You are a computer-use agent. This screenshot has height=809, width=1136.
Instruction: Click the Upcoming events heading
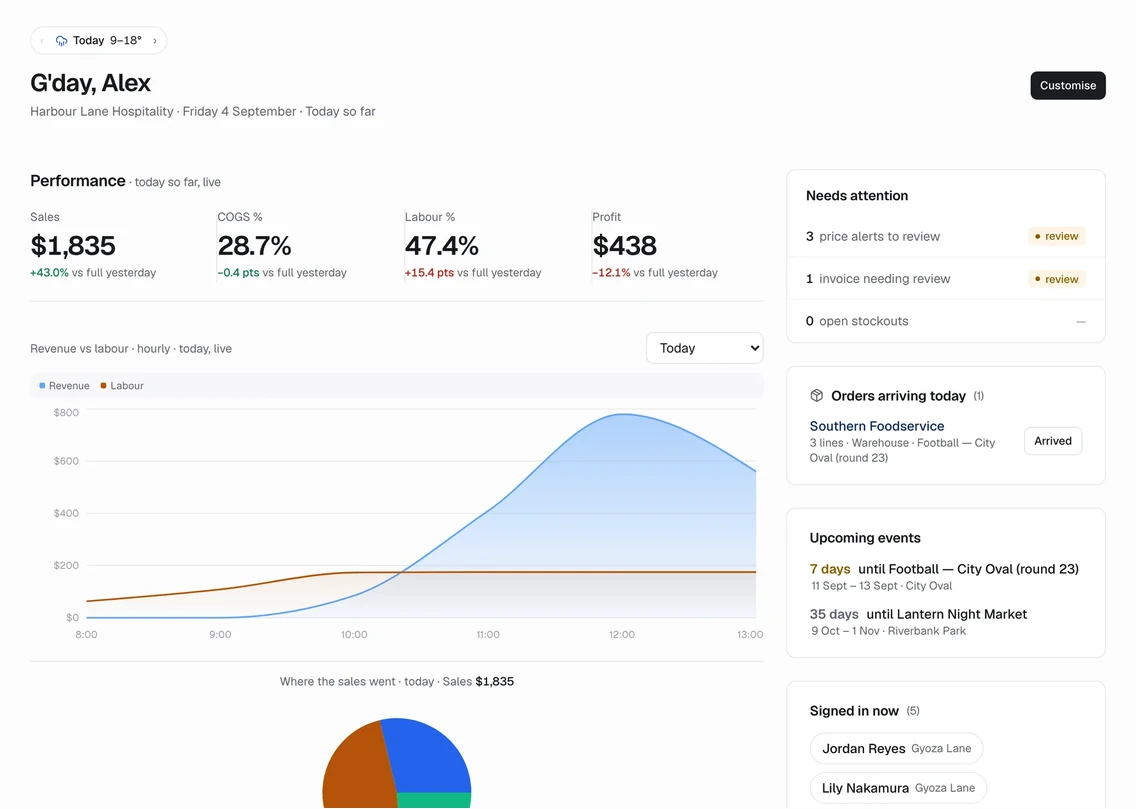pyautogui.click(x=865, y=538)
